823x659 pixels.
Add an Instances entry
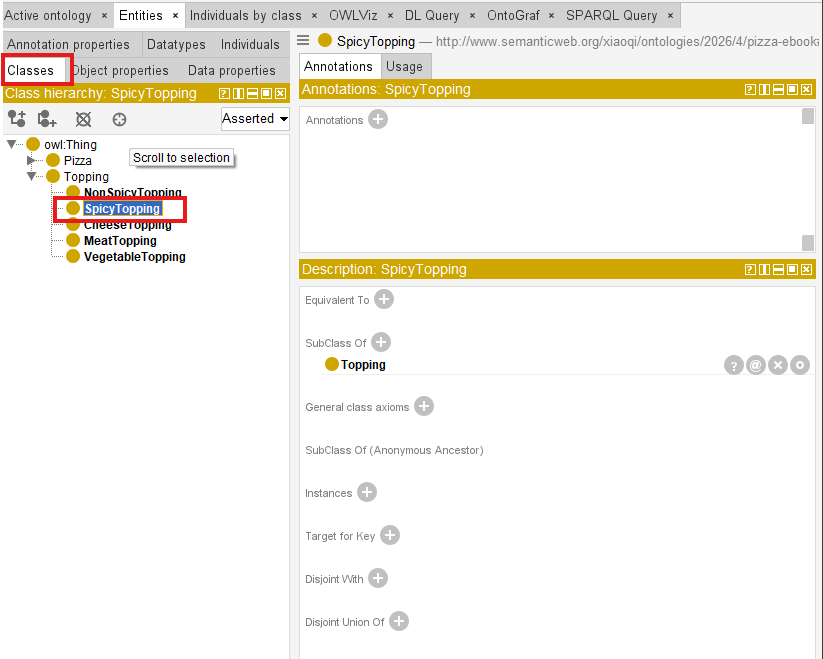click(x=367, y=492)
